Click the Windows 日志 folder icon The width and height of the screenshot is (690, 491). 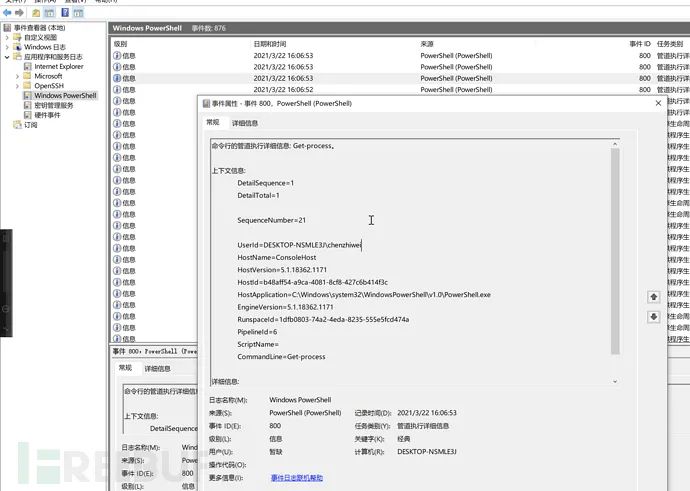(x=17, y=47)
